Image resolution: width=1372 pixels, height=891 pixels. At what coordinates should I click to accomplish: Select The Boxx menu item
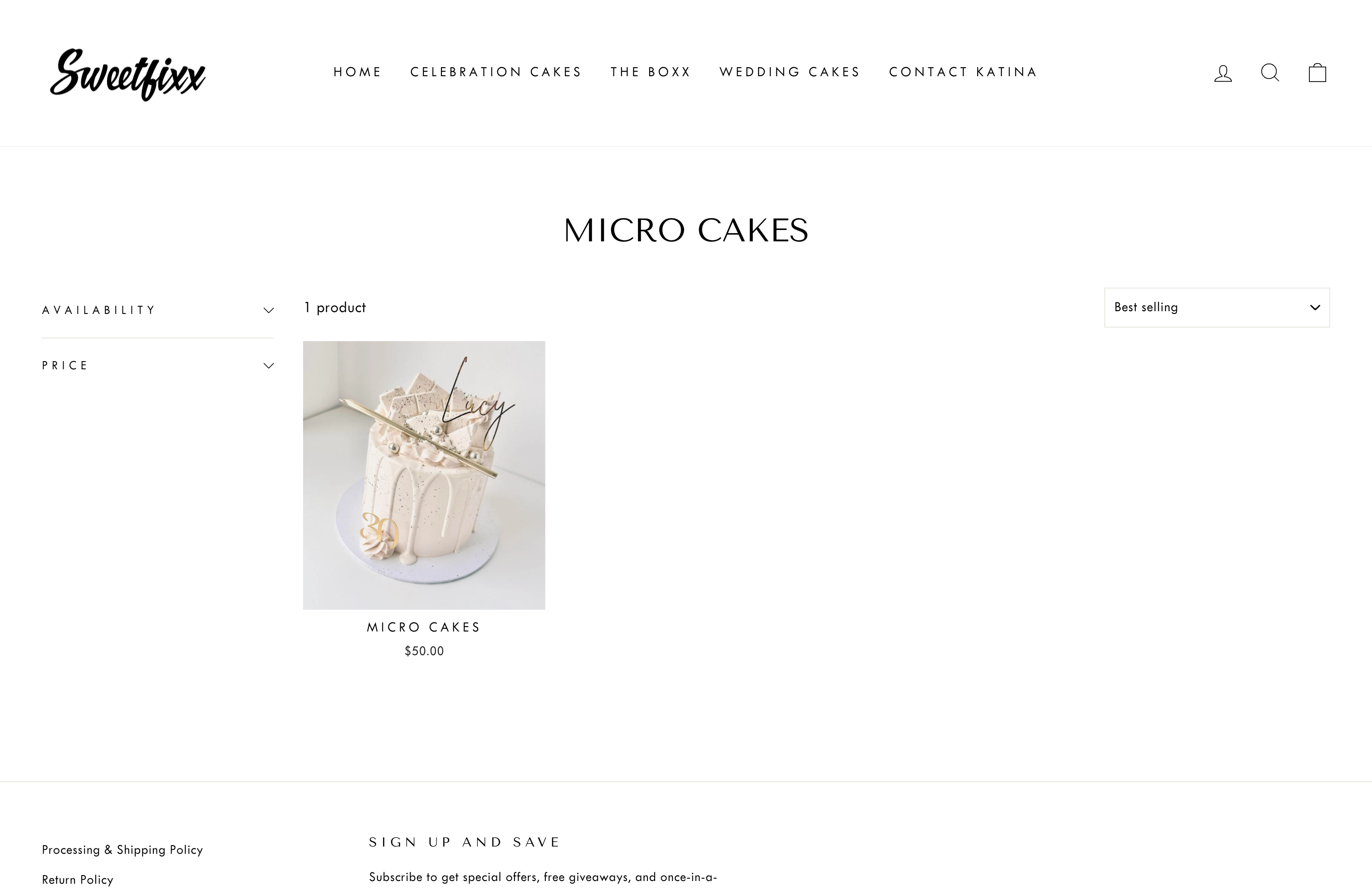pos(650,72)
